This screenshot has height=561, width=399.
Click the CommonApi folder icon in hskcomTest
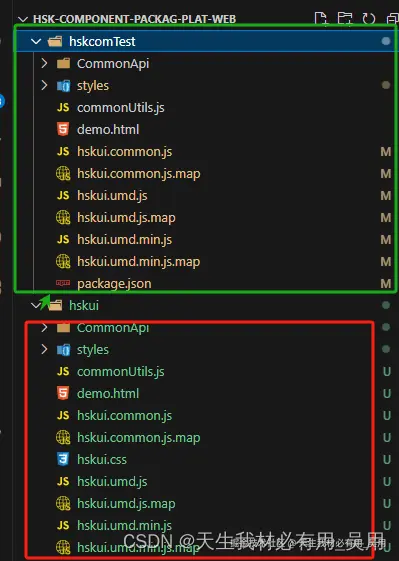click(x=63, y=64)
